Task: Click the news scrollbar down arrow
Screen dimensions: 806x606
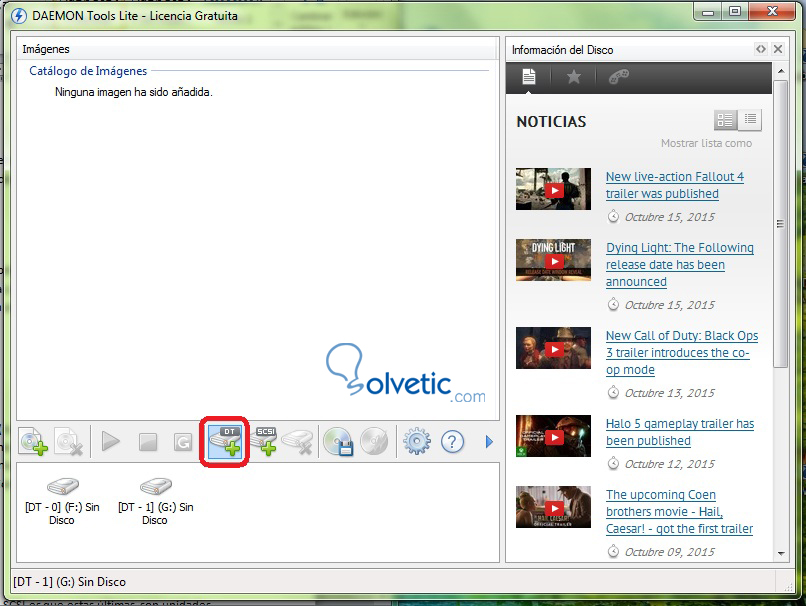Action: [x=781, y=554]
